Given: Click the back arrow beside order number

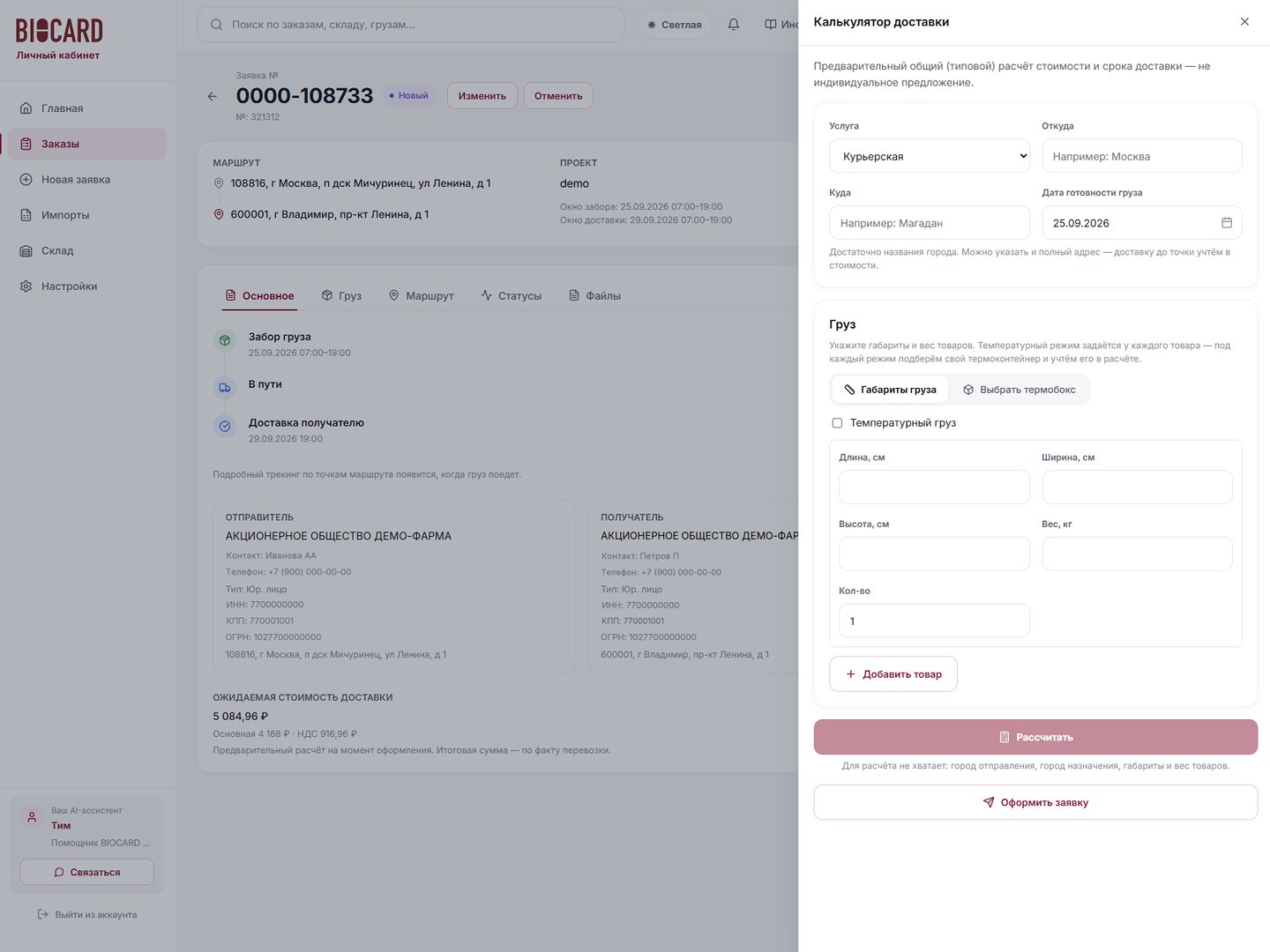Looking at the screenshot, I should (212, 96).
